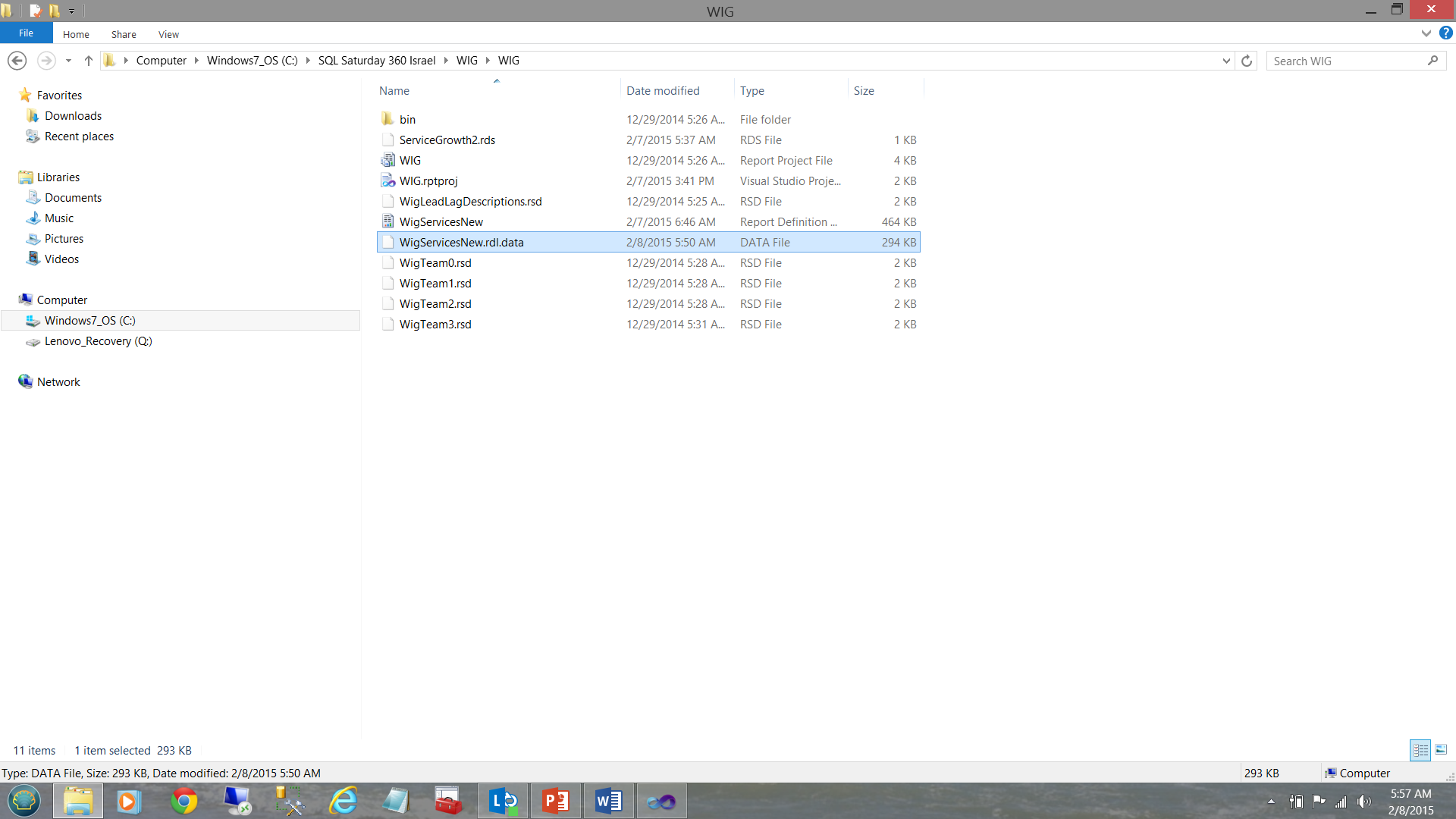
Task: Open the WigServicesNew report definition file
Action: [x=441, y=222]
